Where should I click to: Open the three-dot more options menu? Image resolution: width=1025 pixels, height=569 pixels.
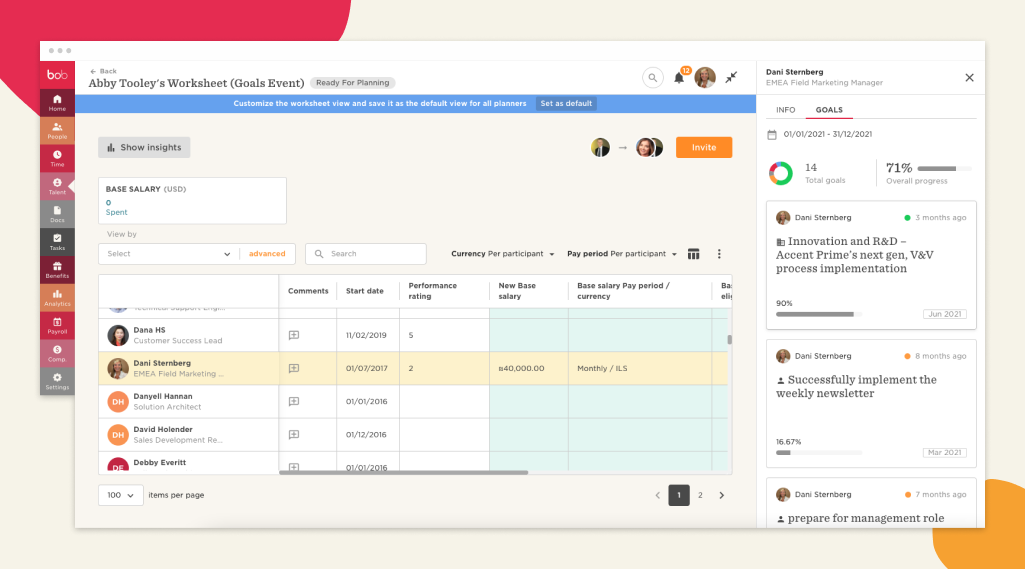pos(719,254)
